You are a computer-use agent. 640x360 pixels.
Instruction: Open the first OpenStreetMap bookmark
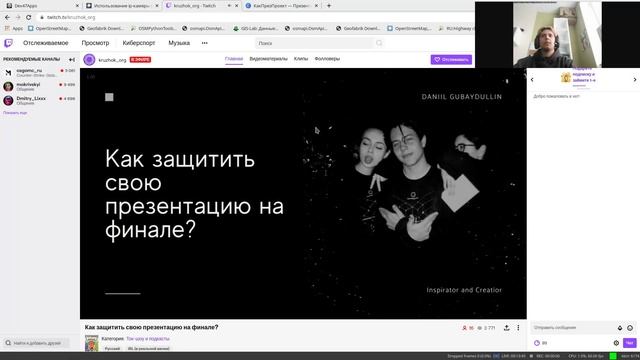pyautogui.click(x=49, y=29)
